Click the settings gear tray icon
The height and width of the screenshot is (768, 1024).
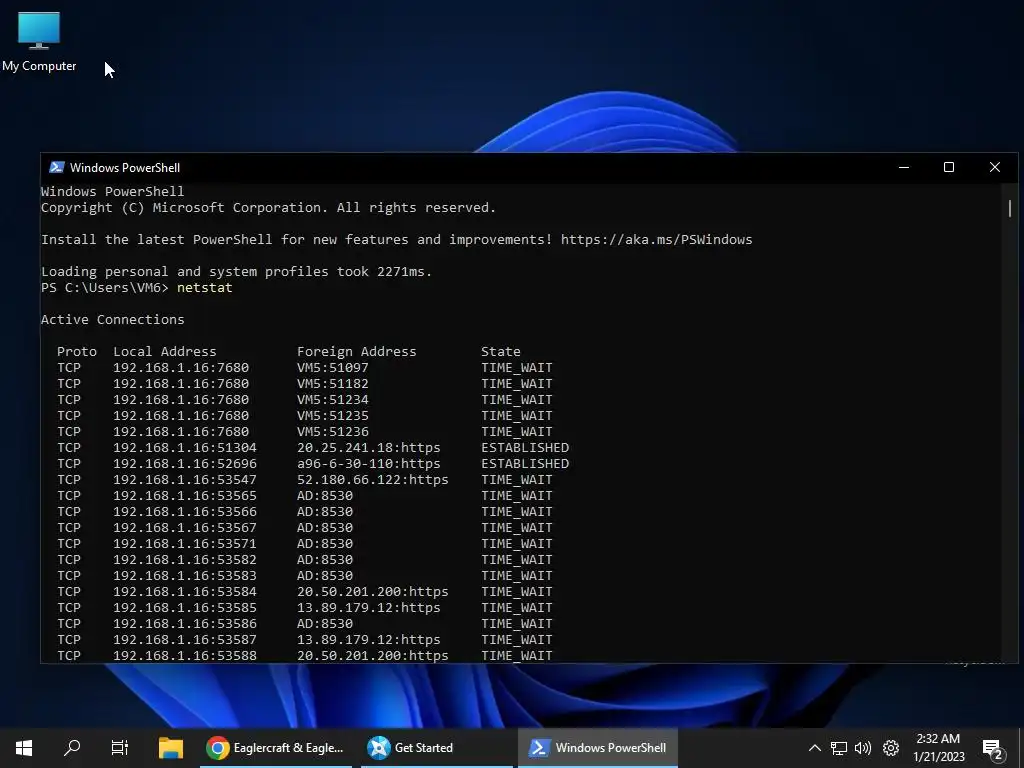pyautogui.click(x=891, y=748)
